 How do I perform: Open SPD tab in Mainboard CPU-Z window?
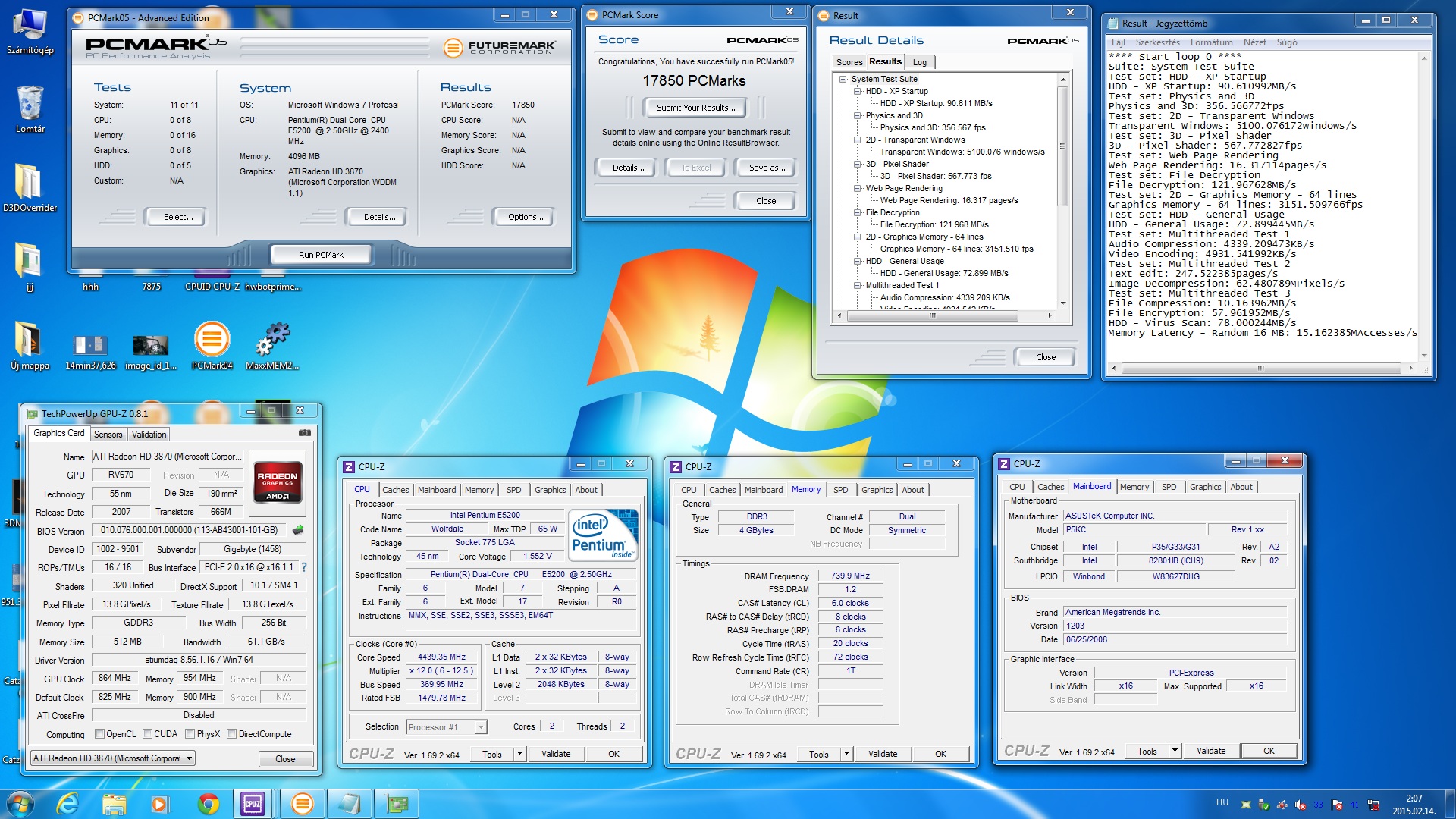1169,487
